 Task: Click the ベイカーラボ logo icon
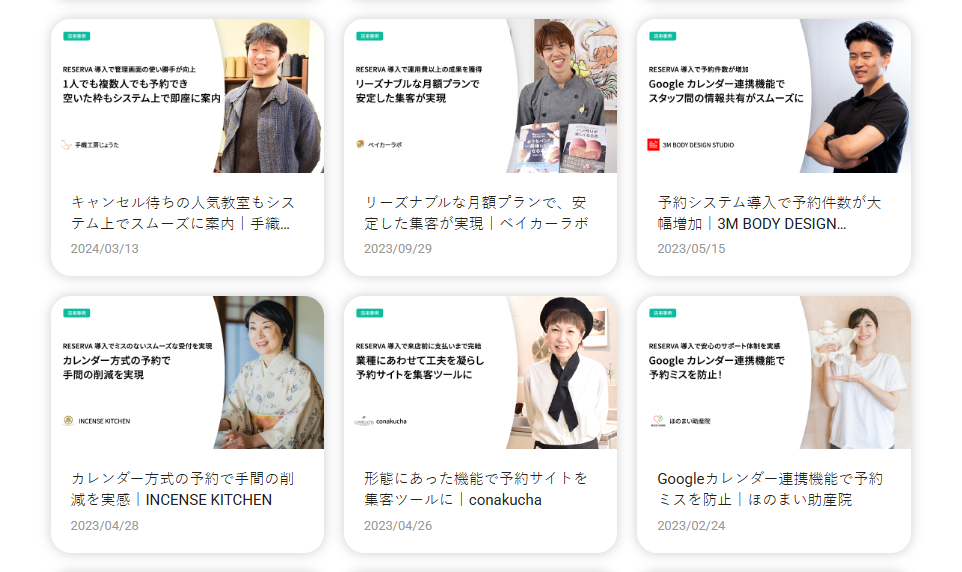[x=360, y=144]
